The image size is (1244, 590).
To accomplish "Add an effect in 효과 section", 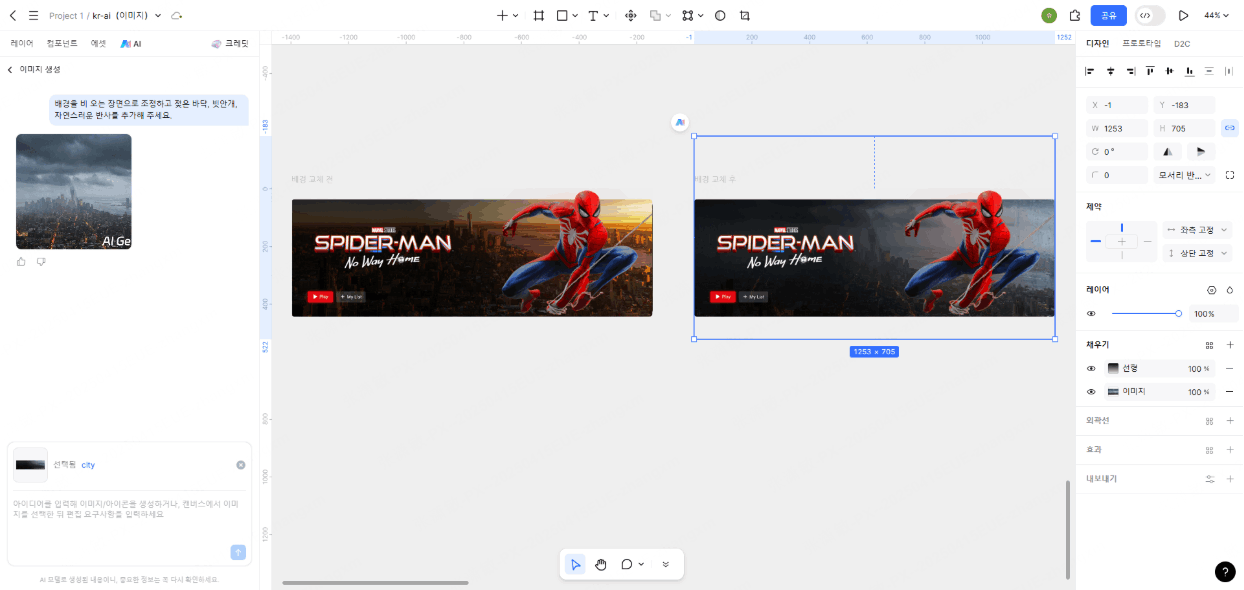I will (1230, 450).
